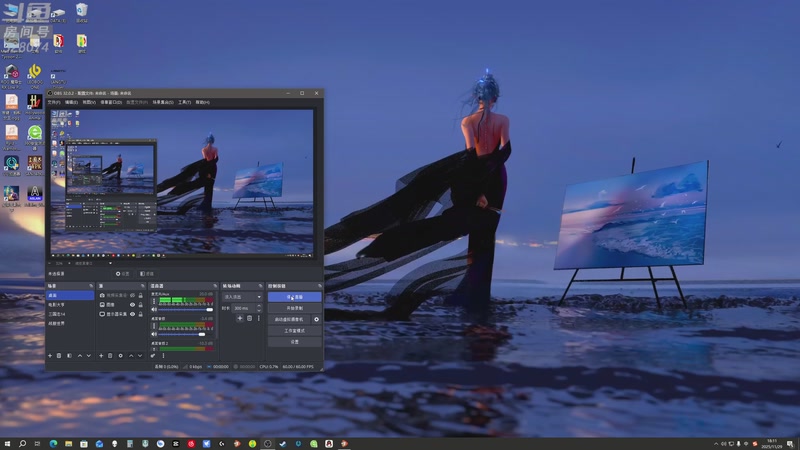Click the Start Recording button
The height and width of the screenshot is (450, 800).
pyautogui.click(x=294, y=308)
